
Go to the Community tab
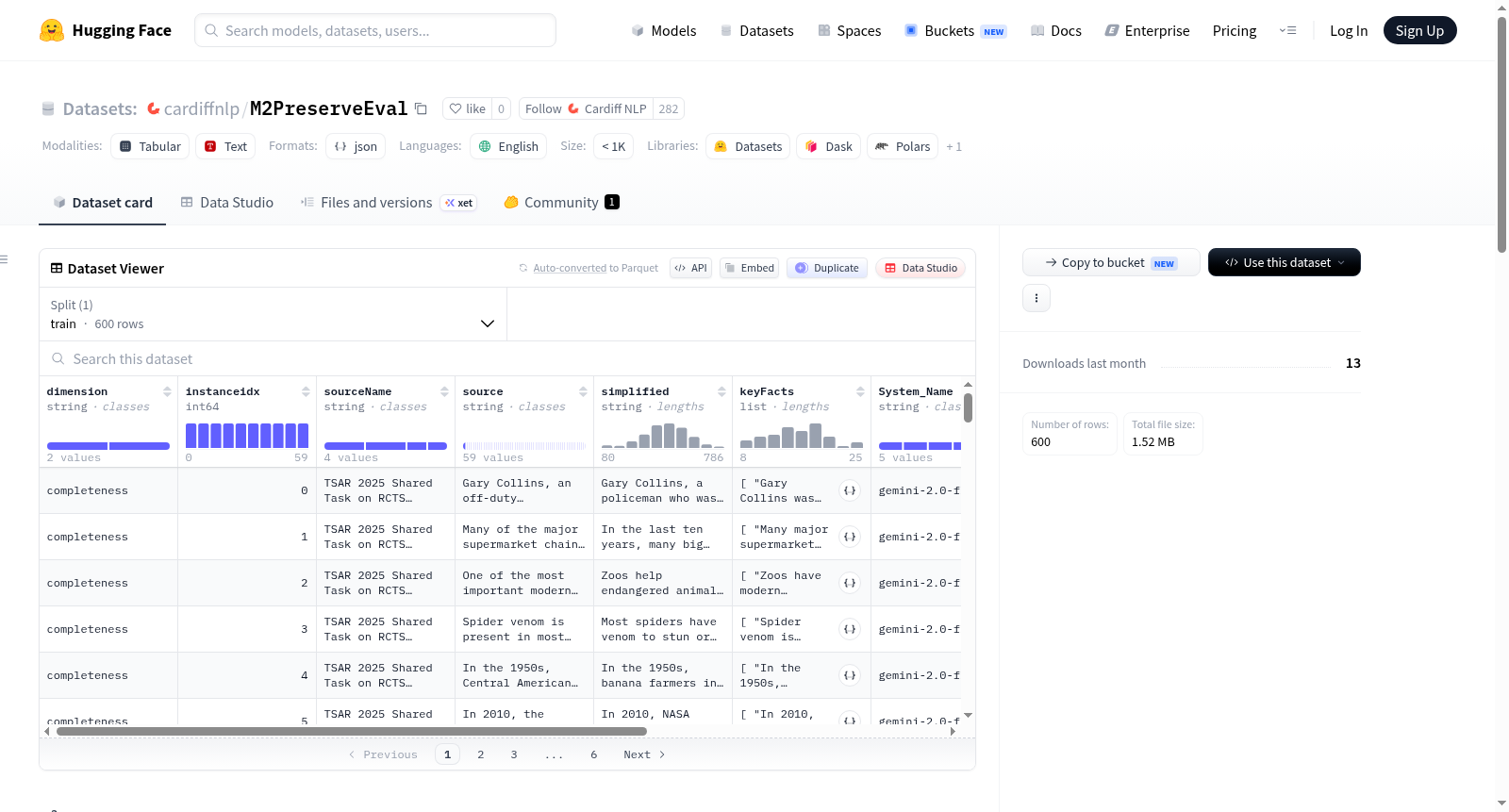(561, 202)
